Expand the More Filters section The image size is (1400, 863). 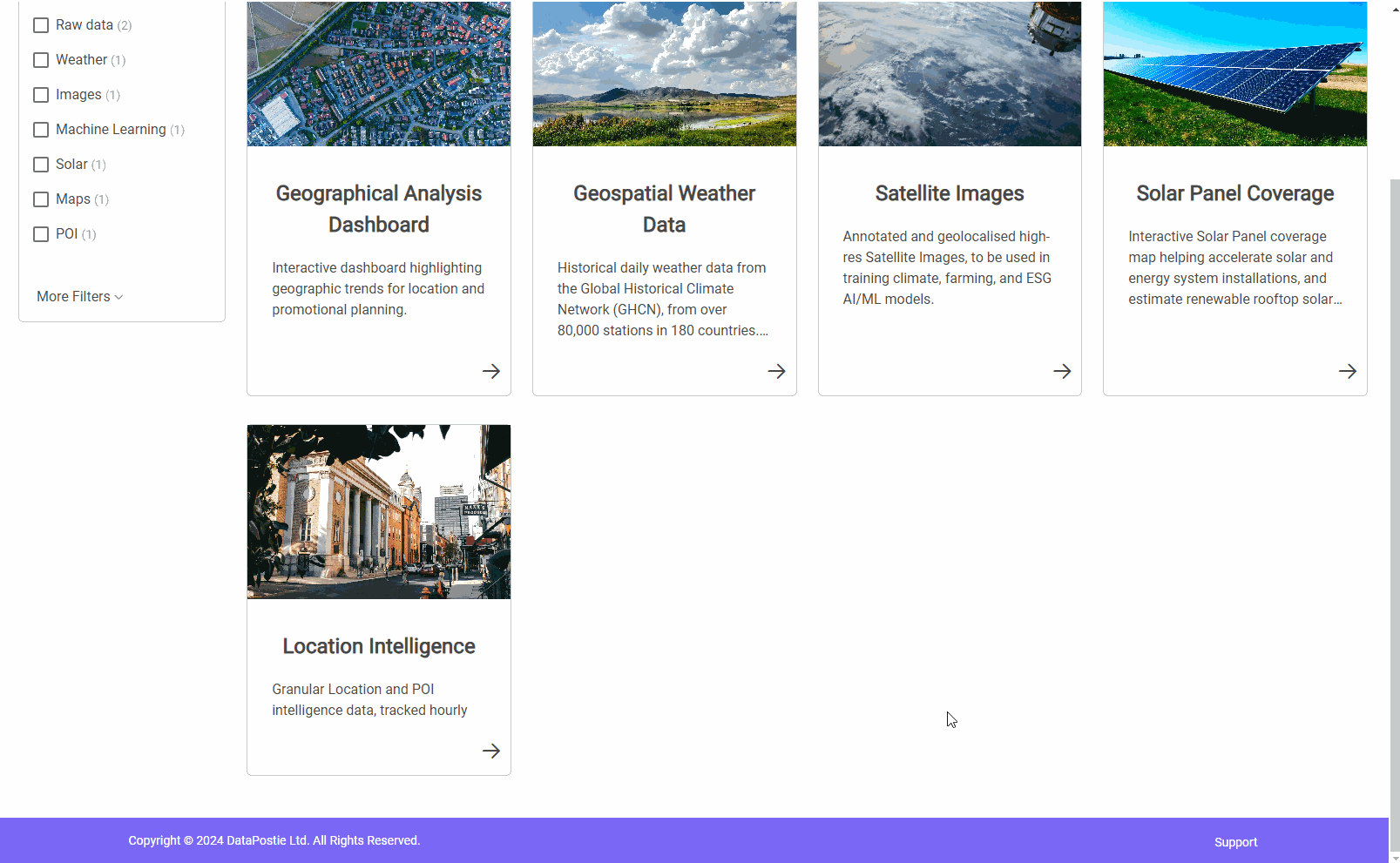click(x=78, y=296)
